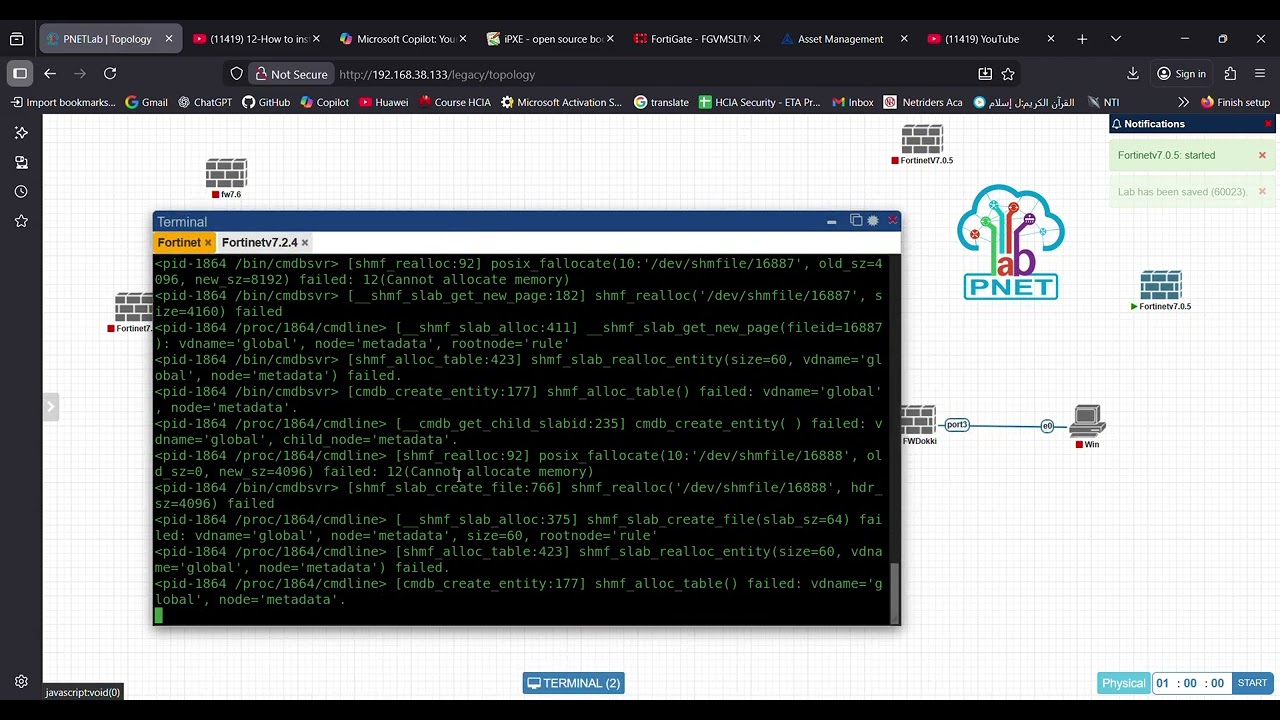
Task: Open Netriders Aca bookmark
Action: click(923, 102)
